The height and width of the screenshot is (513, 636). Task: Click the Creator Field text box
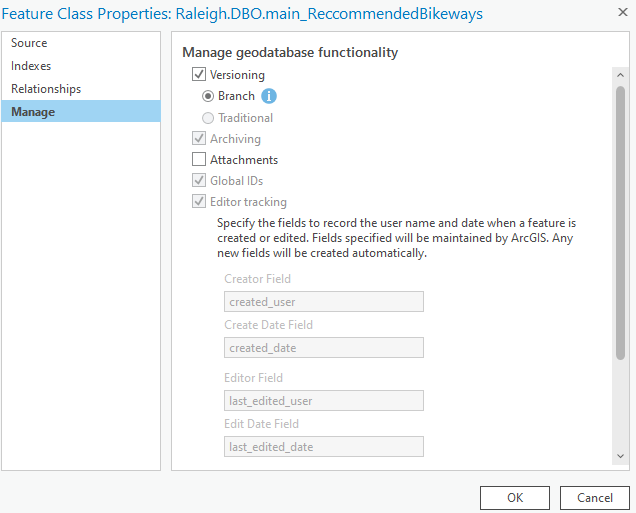click(324, 302)
